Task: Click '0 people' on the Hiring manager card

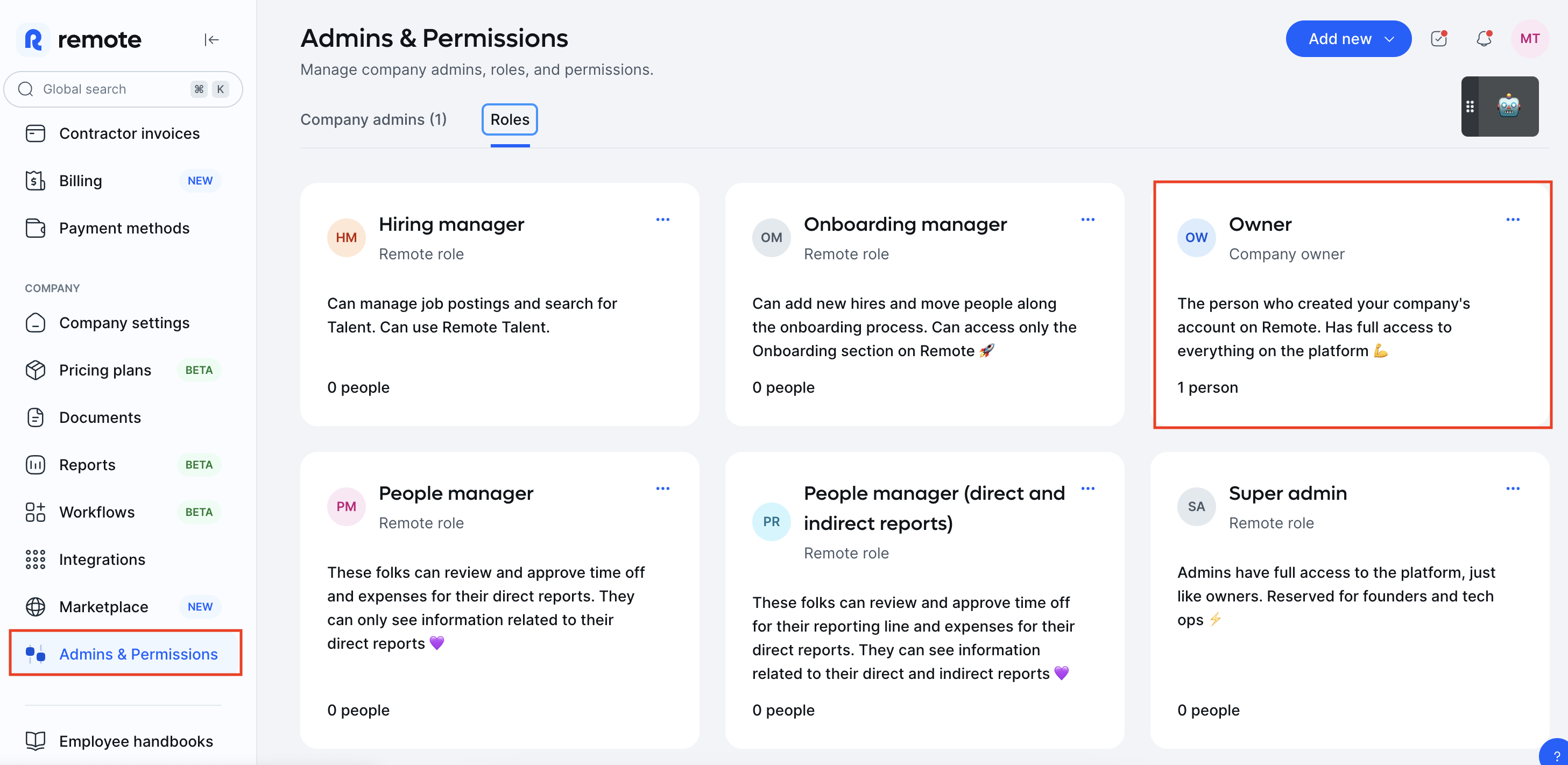Action: click(x=358, y=388)
